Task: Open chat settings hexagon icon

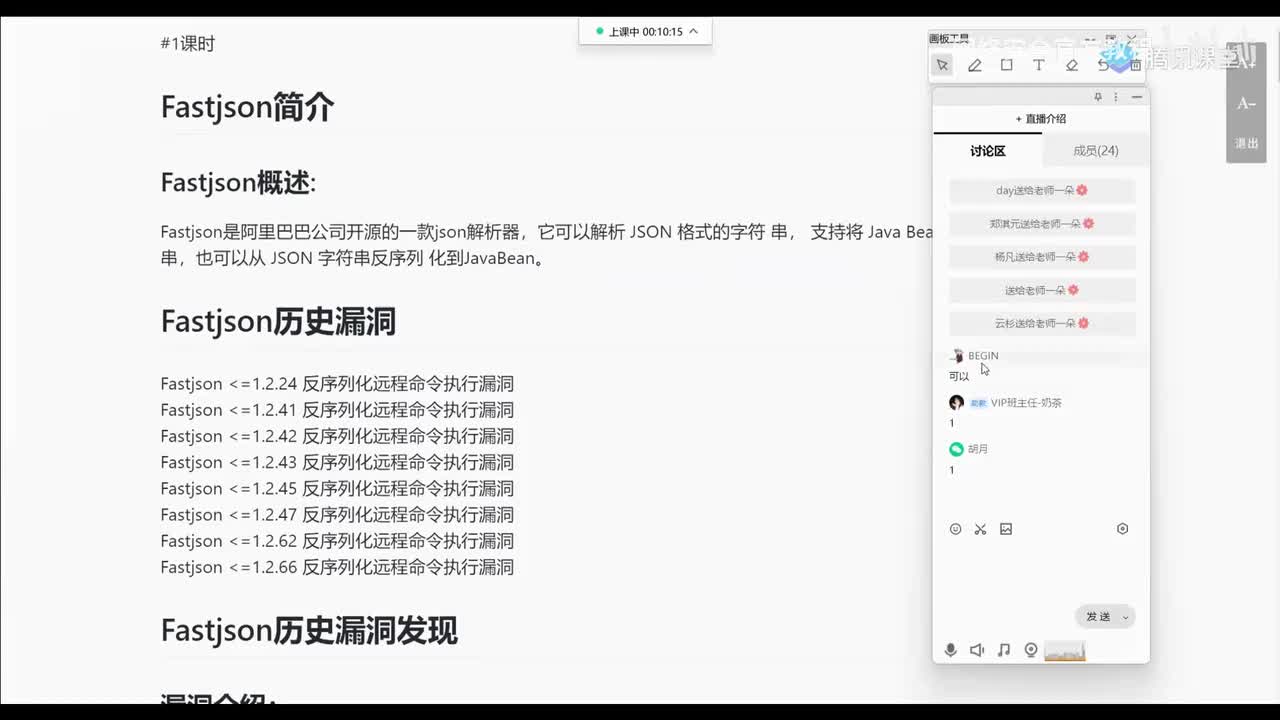Action: [1122, 529]
